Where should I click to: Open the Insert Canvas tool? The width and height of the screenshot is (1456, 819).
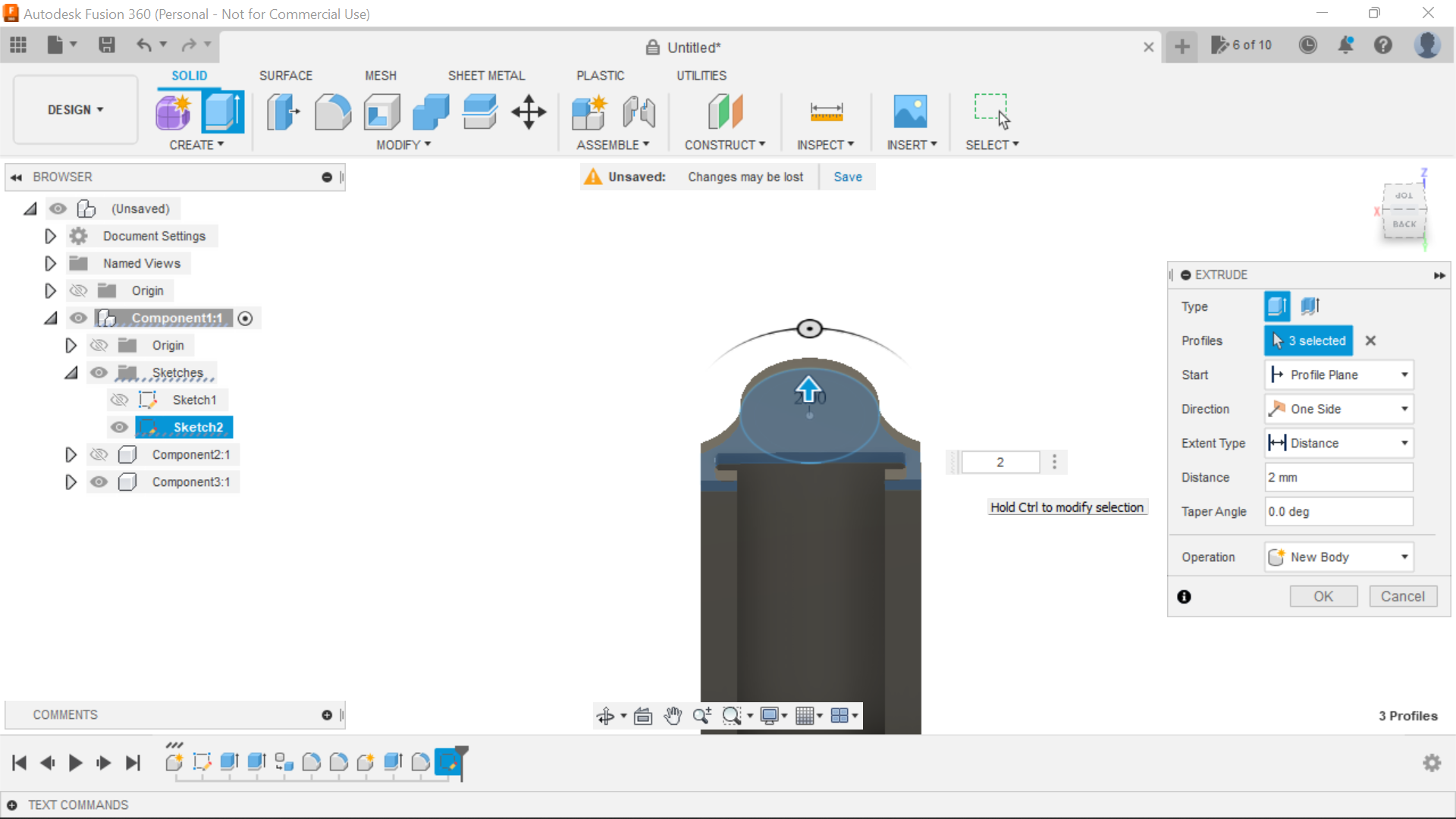point(912,111)
